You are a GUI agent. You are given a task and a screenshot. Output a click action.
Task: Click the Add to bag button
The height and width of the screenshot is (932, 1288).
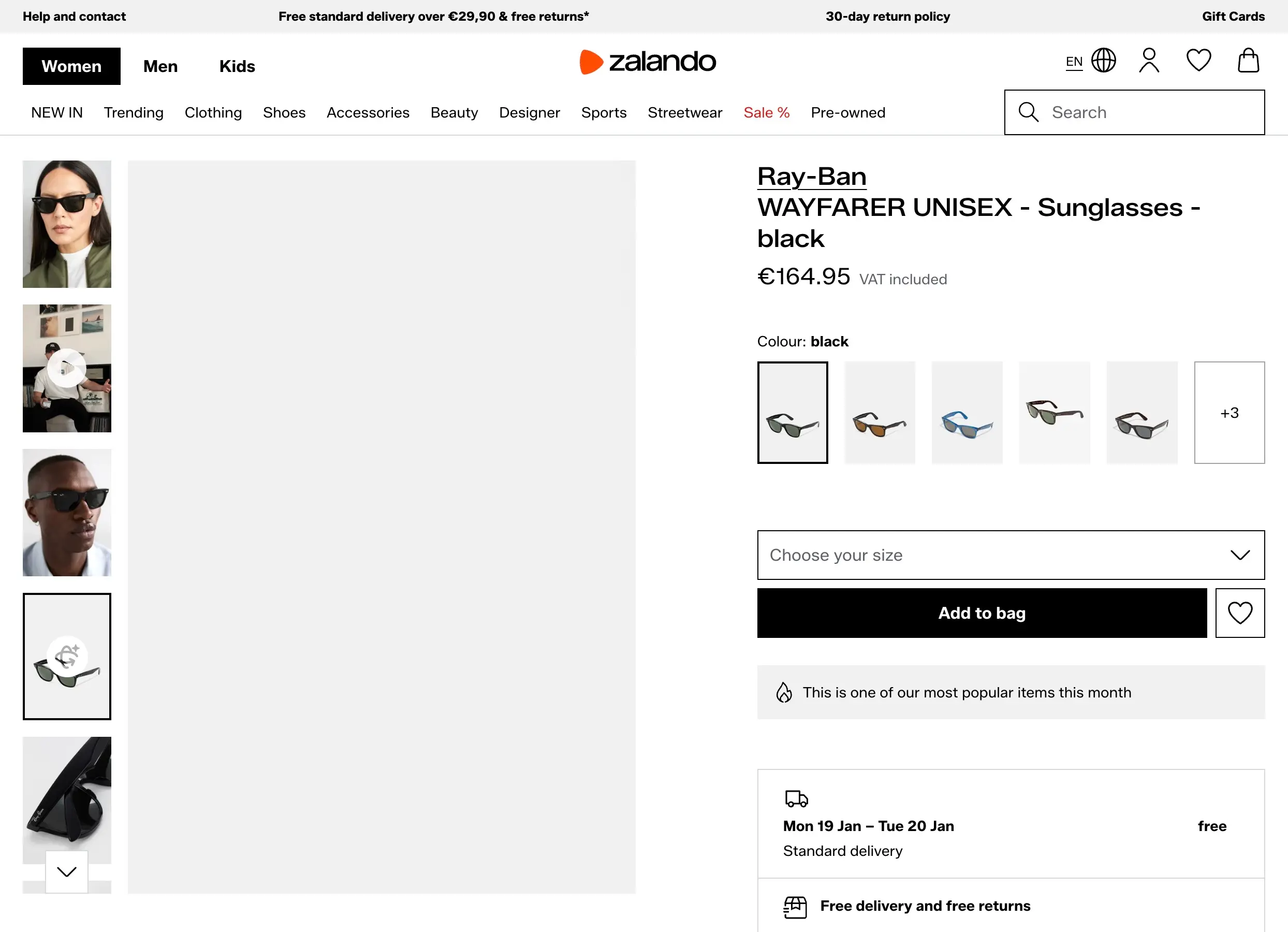pyautogui.click(x=982, y=613)
